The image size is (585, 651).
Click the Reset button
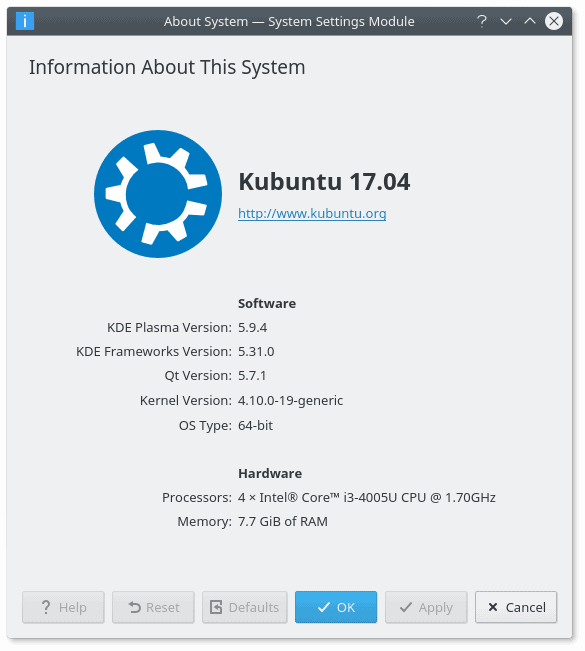153,607
